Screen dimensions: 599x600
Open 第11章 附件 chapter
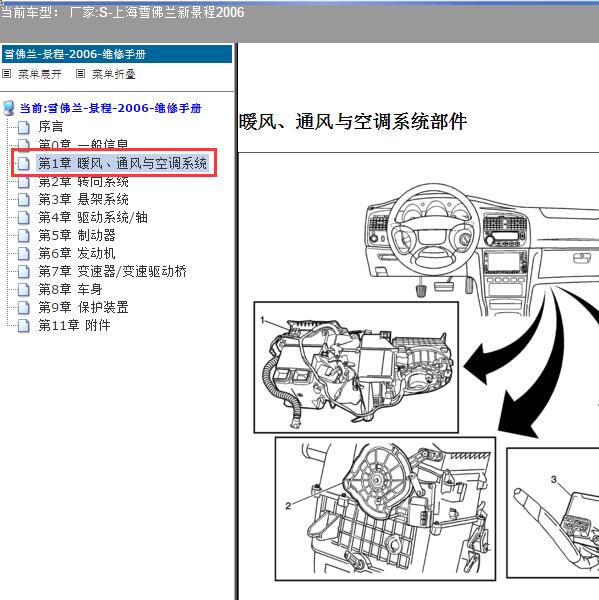75,325
